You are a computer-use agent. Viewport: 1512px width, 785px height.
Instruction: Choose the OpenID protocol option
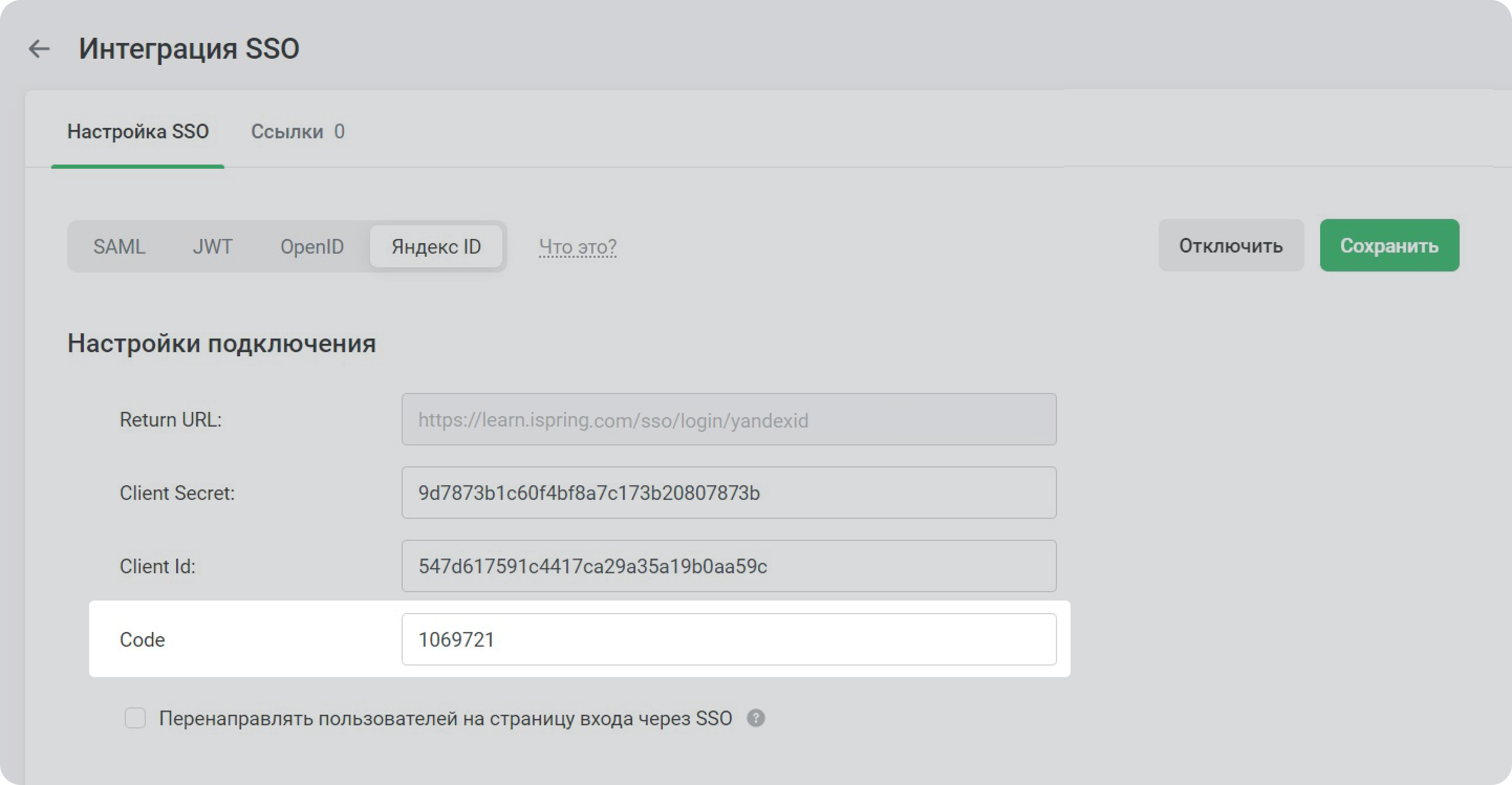311,246
